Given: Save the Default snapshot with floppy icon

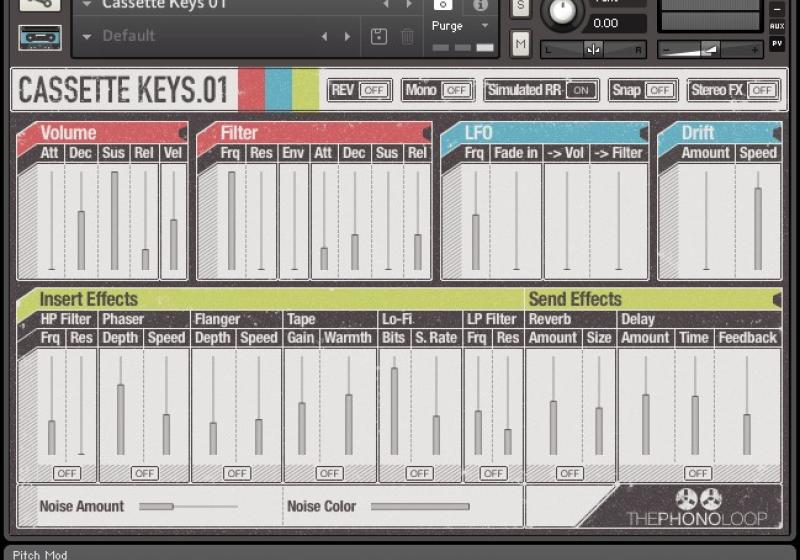Looking at the screenshot, I should click(379, 37).
